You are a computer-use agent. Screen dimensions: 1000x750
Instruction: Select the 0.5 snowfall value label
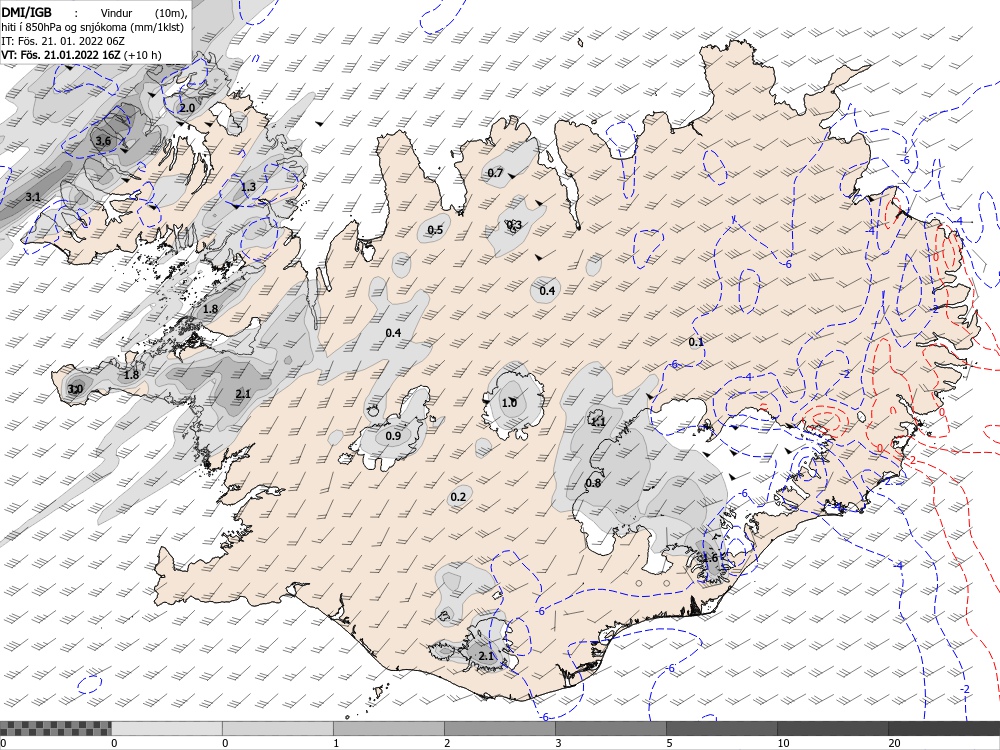(435, 230)
